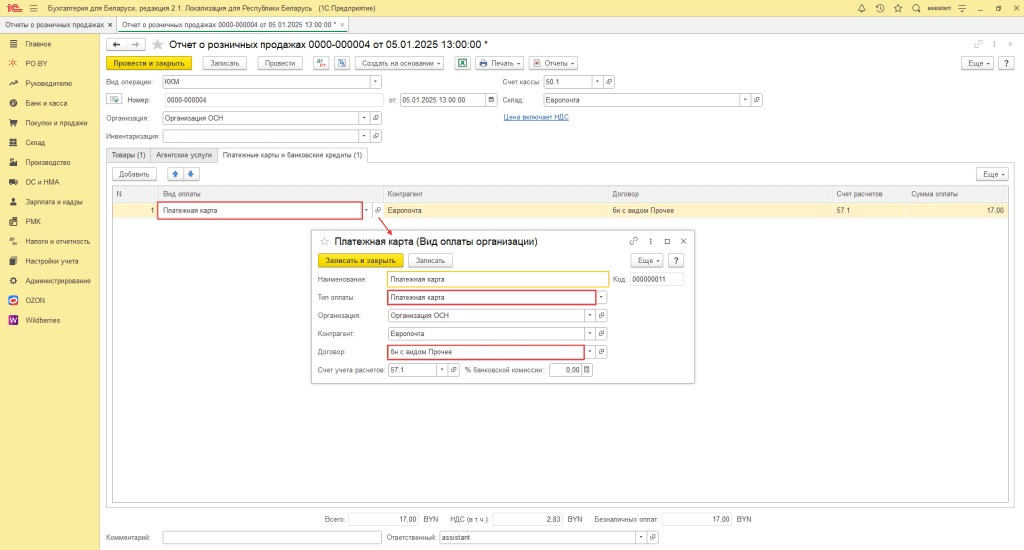Open Еще menu in Платежная карта dialog
The height and width of the screenshot is (550, 1024).
(647, 261)
